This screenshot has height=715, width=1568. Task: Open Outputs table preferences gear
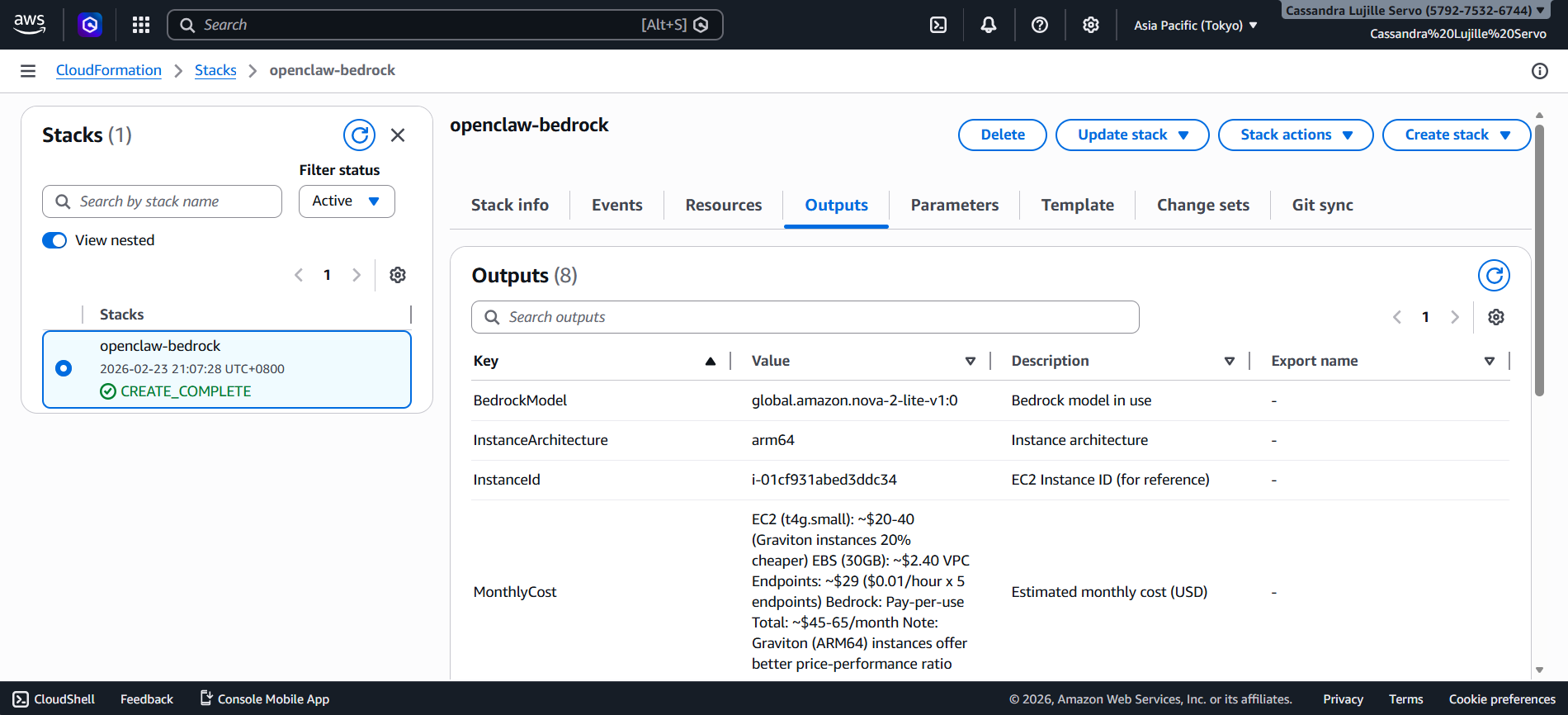tap(1496, 317)
